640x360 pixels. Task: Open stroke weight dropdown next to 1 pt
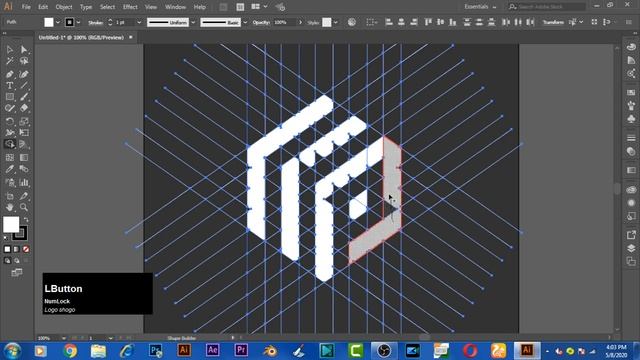tap(139, 22)
